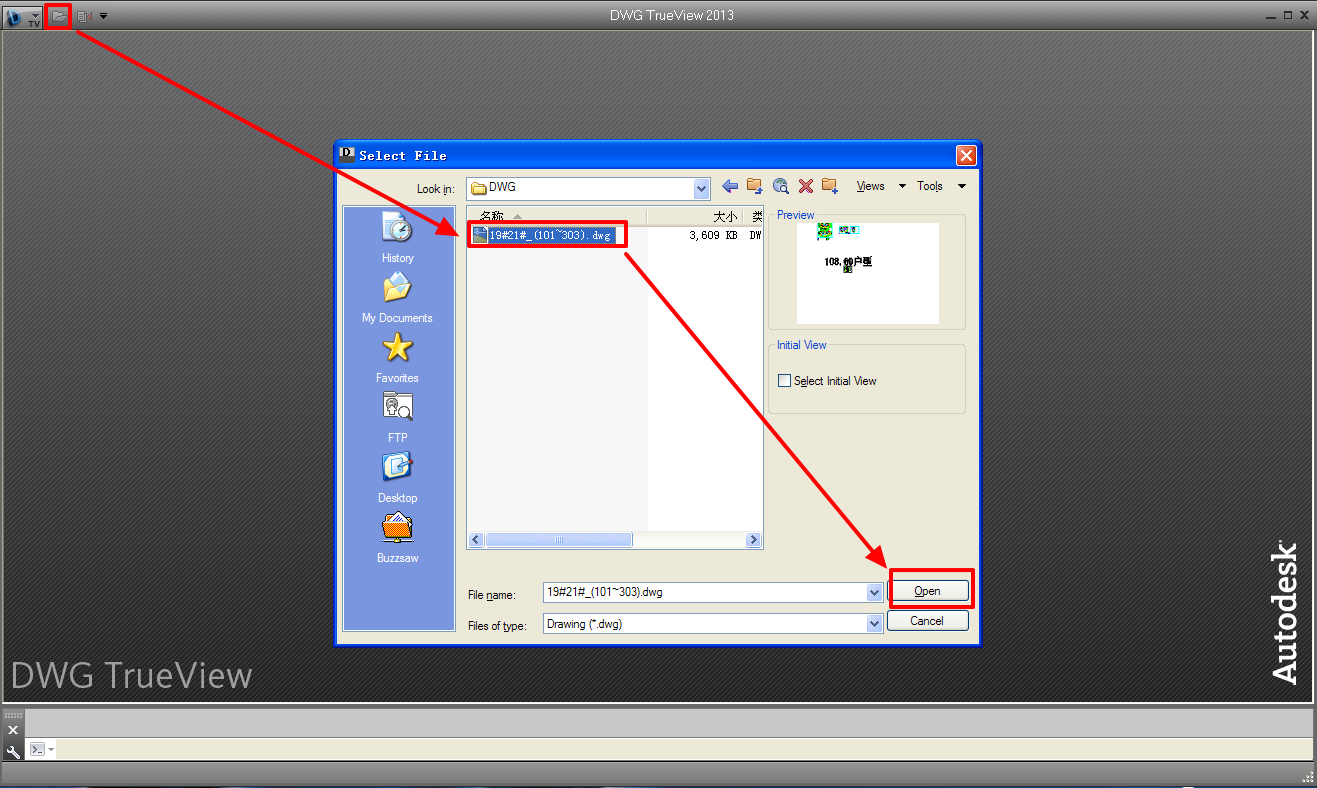Viewport: 1317px width, 788px height.
Task: Open the DWG TrueView application menu button
Action: click(21, 16)
